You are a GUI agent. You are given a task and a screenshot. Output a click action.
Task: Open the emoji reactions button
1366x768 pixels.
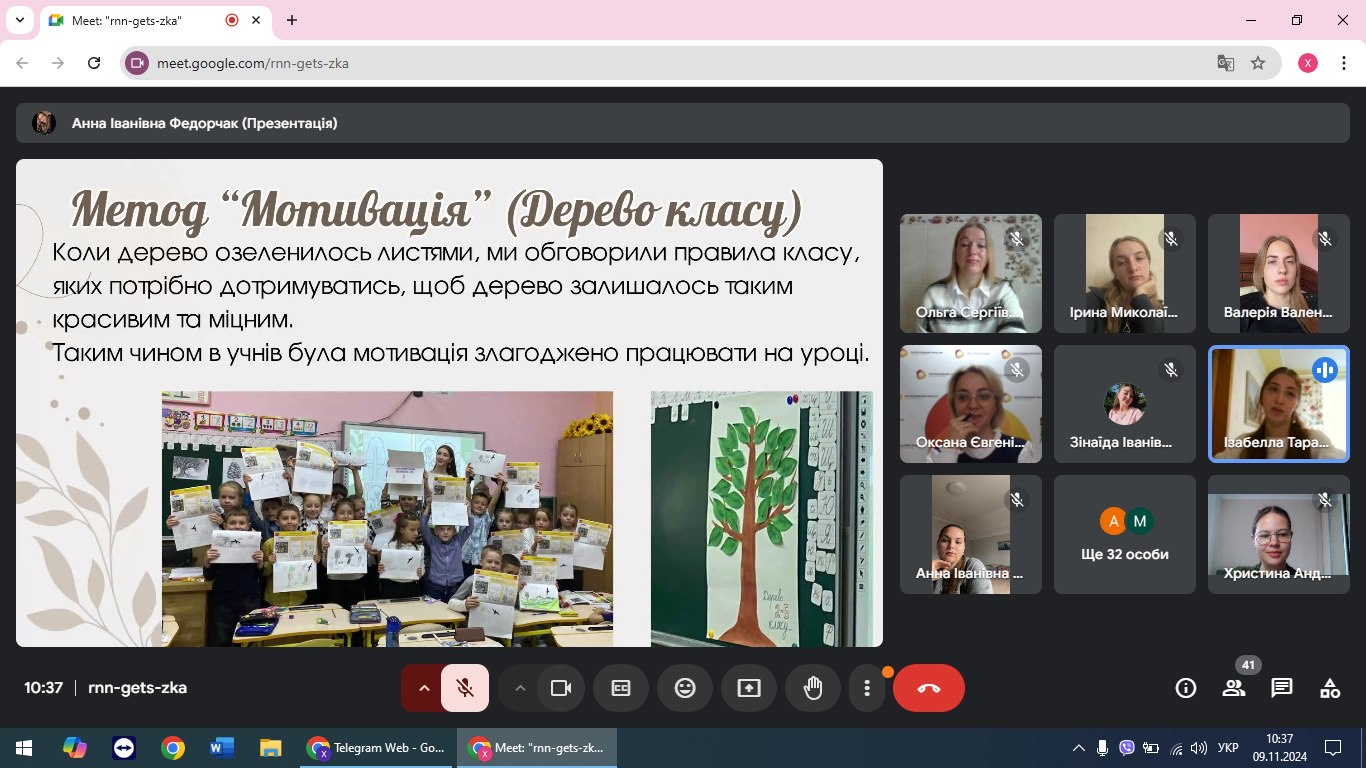(685, 688)
